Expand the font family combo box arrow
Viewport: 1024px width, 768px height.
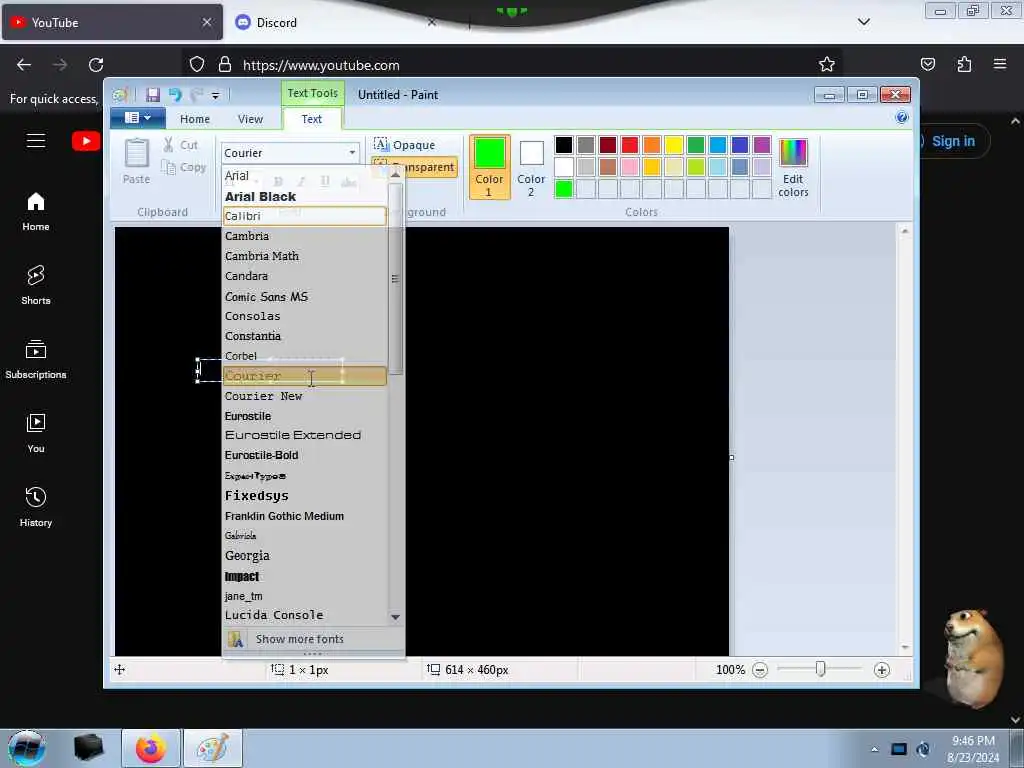pyautogui.click(x=352, y=153)
